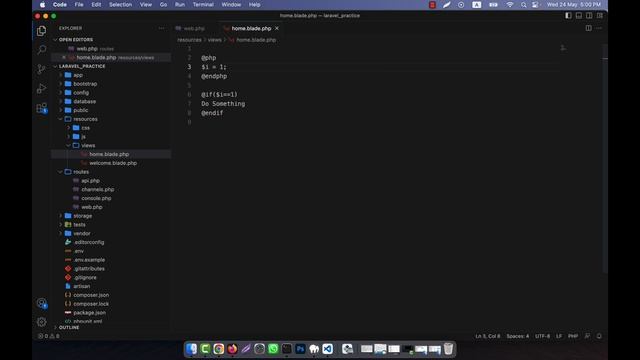Open the .env file

coord(79,251)
